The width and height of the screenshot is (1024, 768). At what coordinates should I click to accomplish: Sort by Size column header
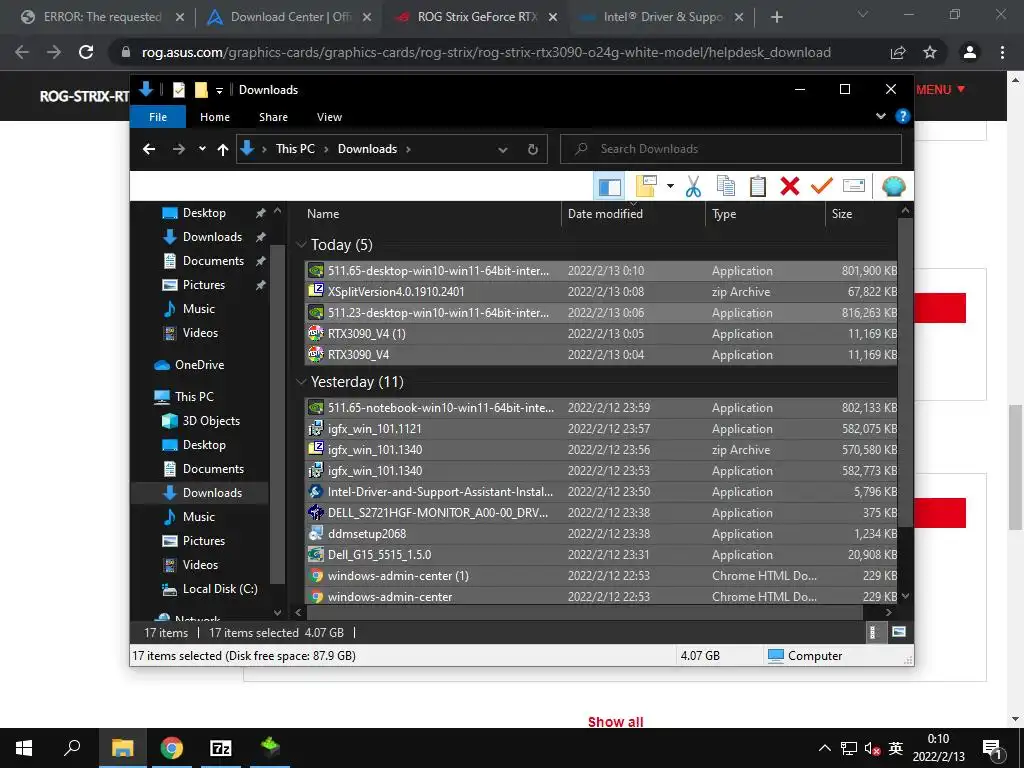coord(842,214)
